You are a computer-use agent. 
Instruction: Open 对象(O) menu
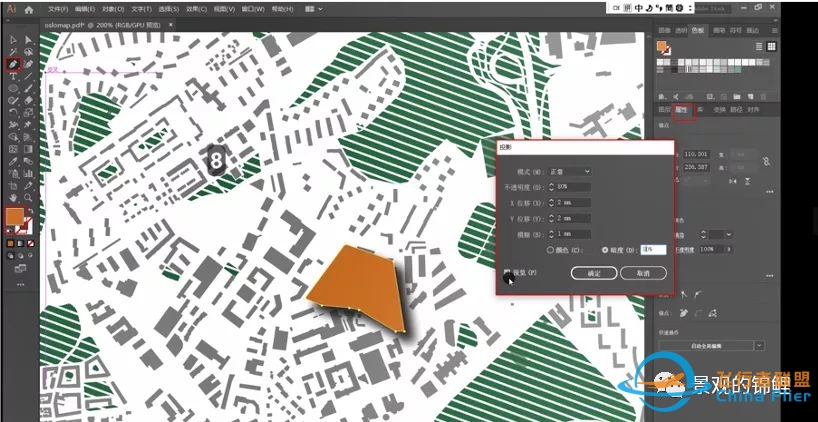click(114, 9)
